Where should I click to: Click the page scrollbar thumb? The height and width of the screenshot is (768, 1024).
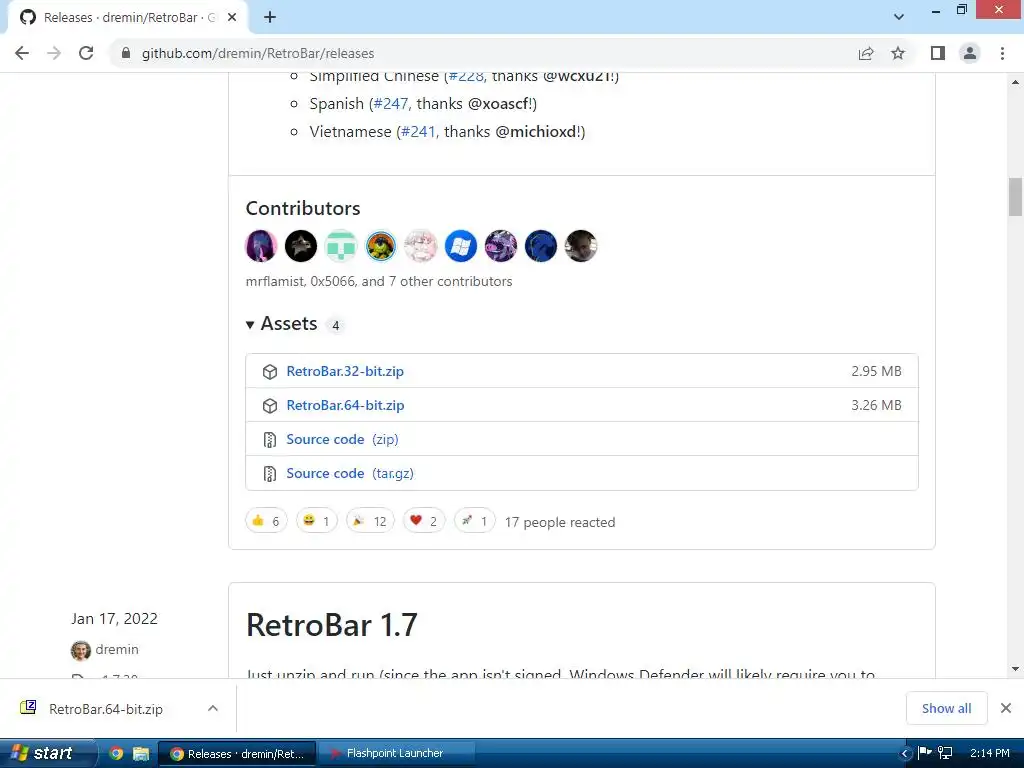pos(1015,197)
